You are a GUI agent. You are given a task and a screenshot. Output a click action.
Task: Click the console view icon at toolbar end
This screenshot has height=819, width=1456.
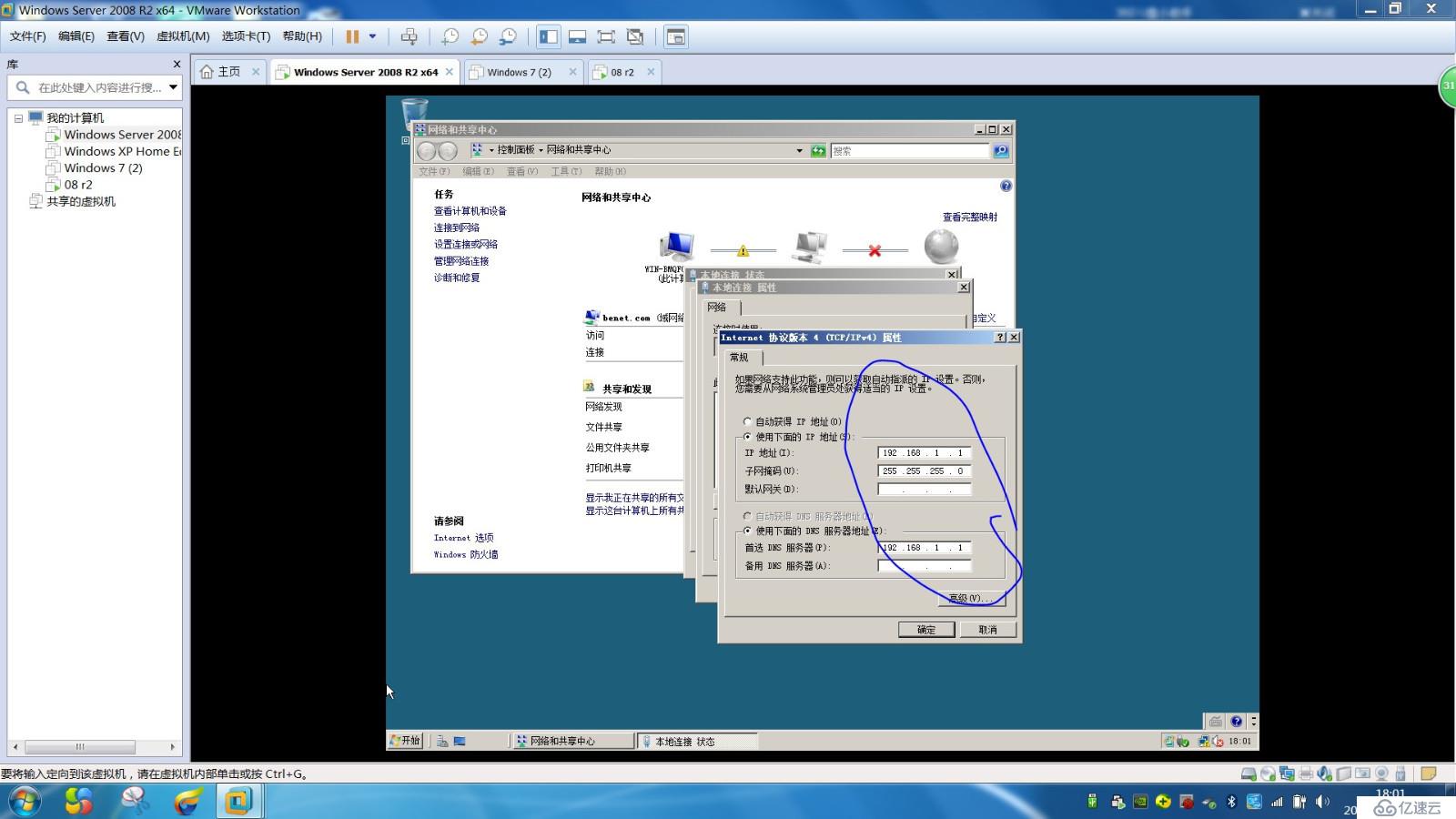tap(675, 36)
